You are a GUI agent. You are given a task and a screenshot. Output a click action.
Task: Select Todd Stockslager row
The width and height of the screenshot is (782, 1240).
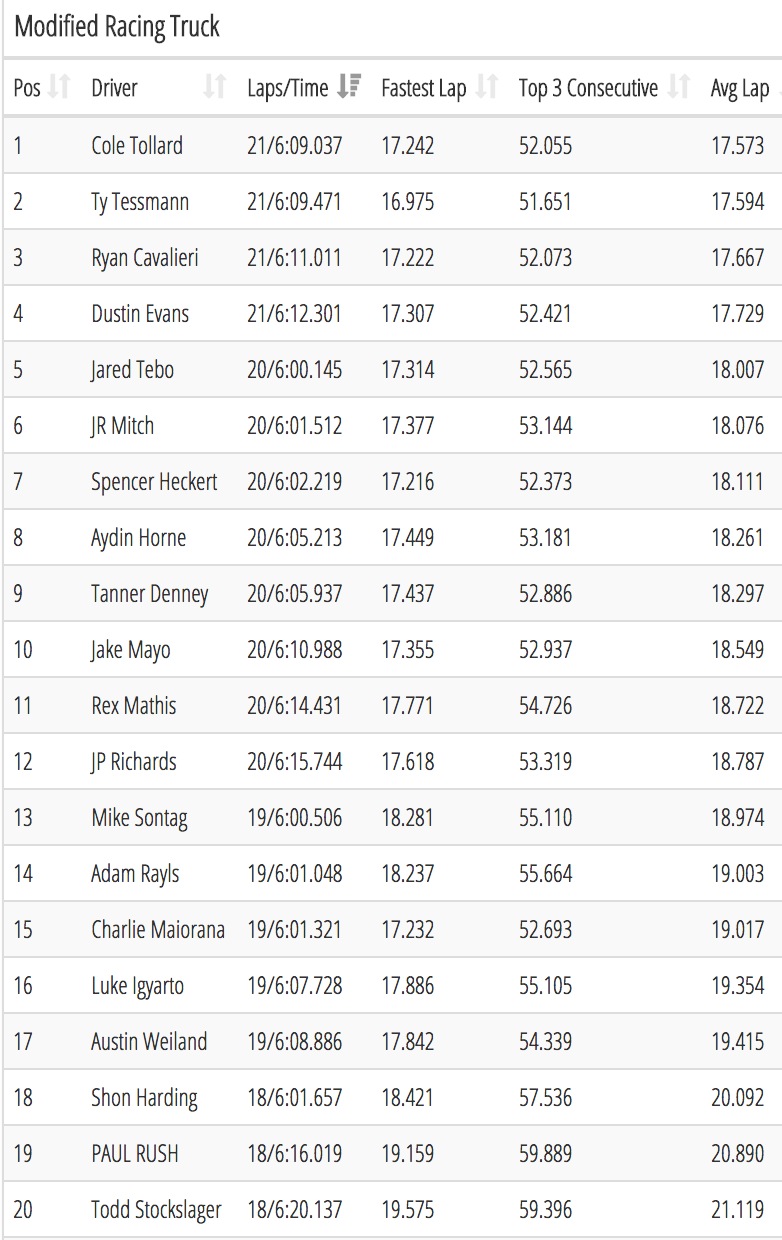391,1210
